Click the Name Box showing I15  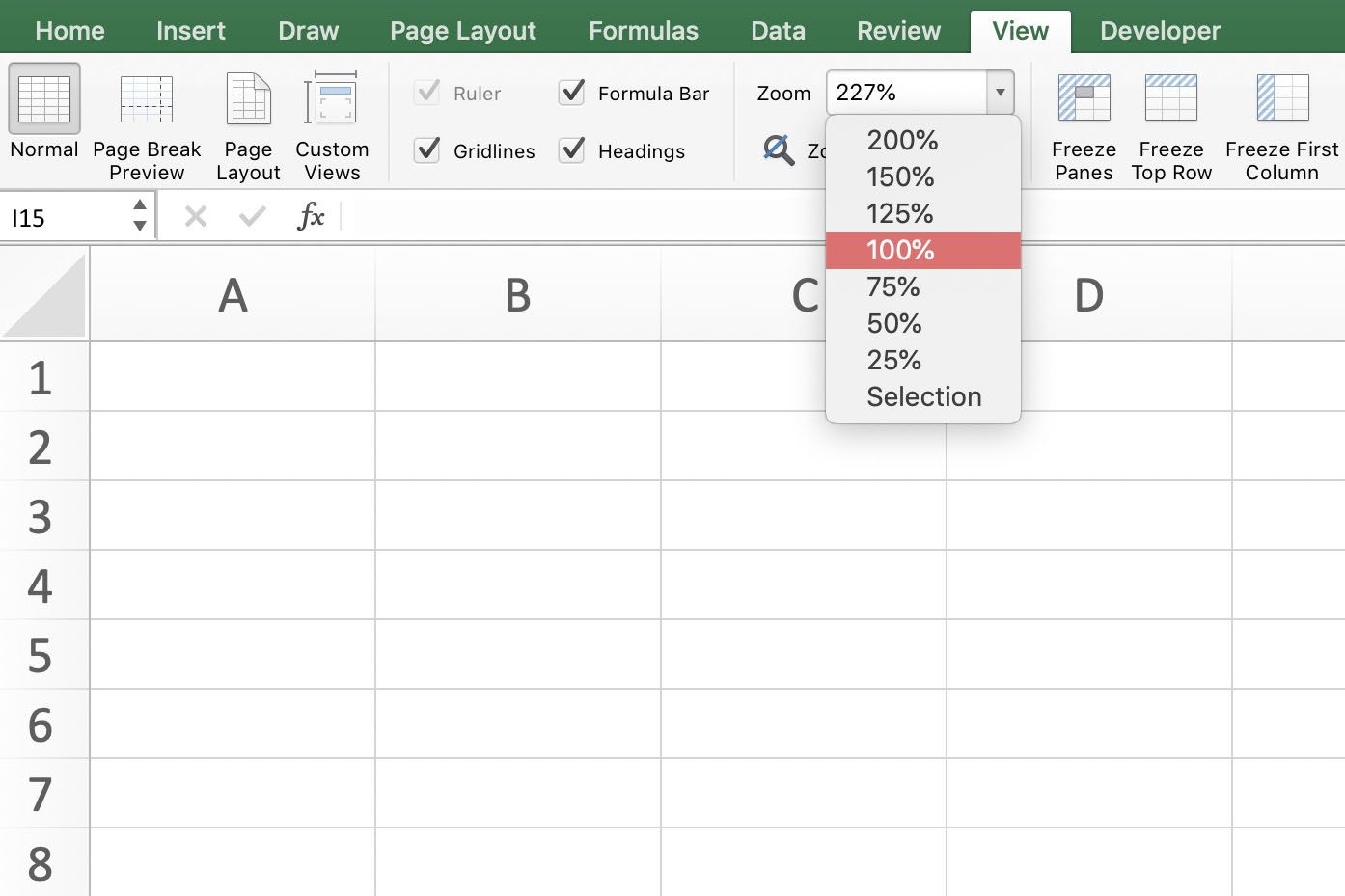coord(66,218)
